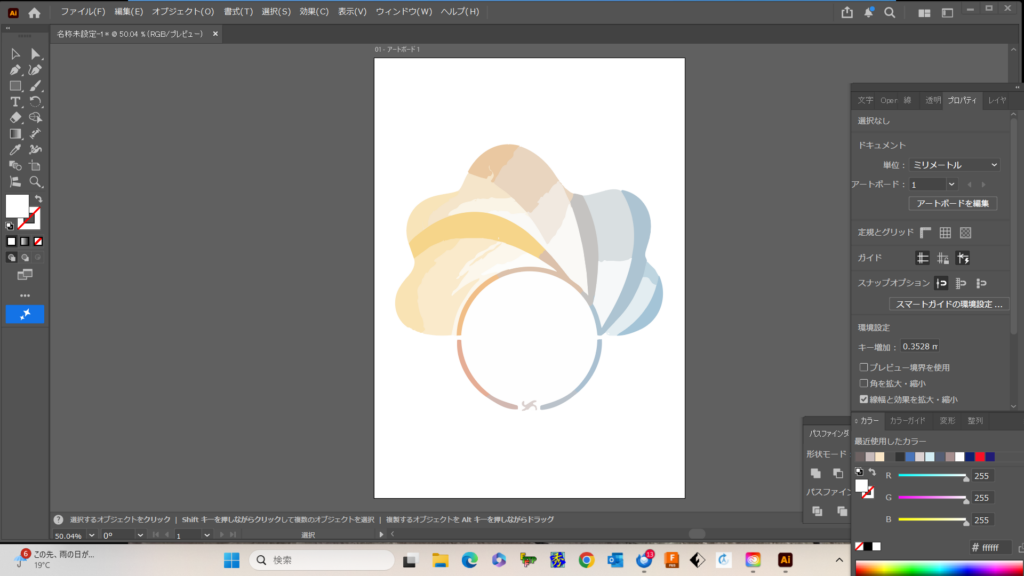
Task: Choose the Rectangle shape tool
Action: coord(15,86)
